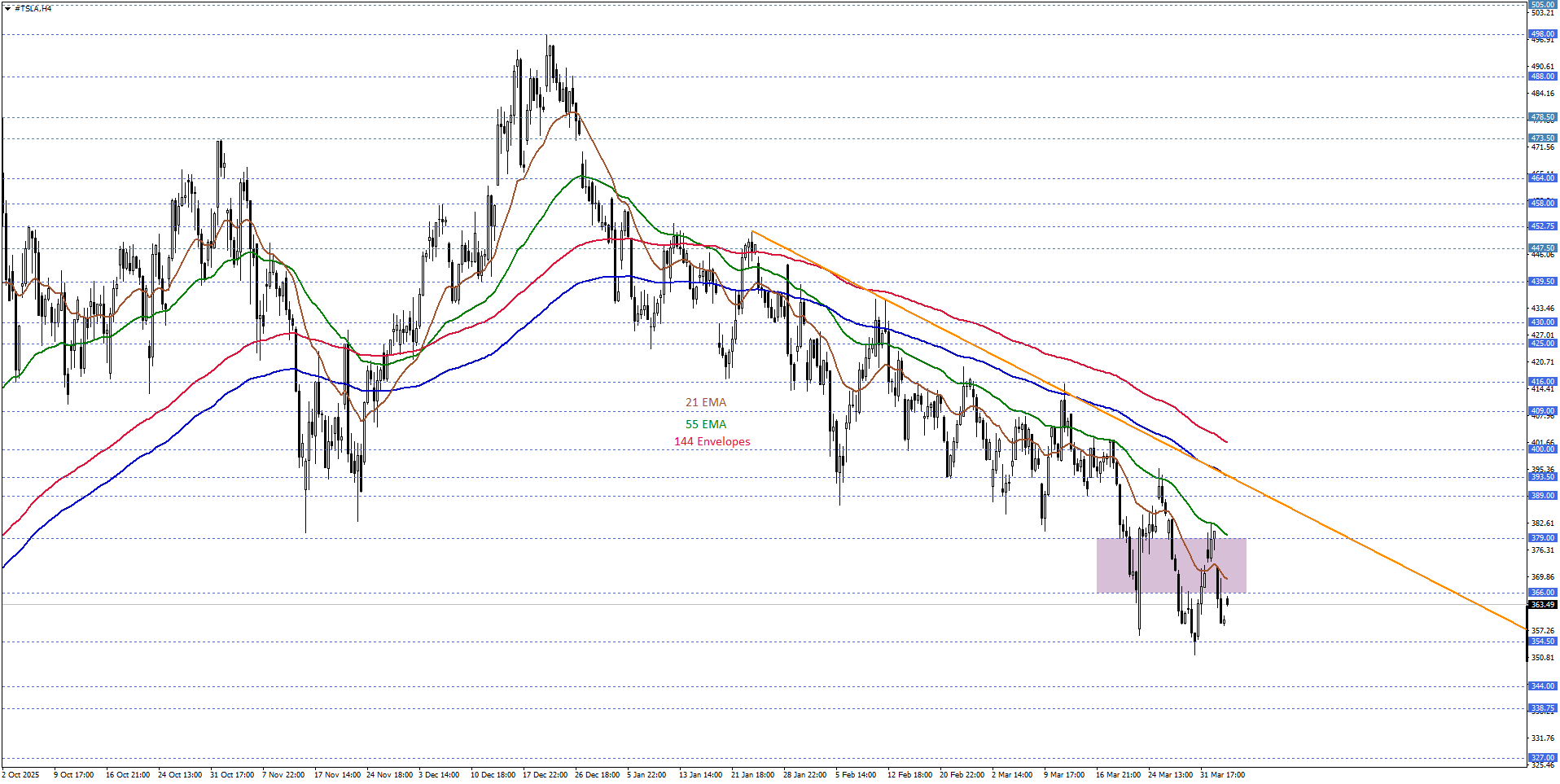This screenshot has height=784, width=1560.
Task: Click the 416.00 price level marker
Action: [x=1542, y=381]
